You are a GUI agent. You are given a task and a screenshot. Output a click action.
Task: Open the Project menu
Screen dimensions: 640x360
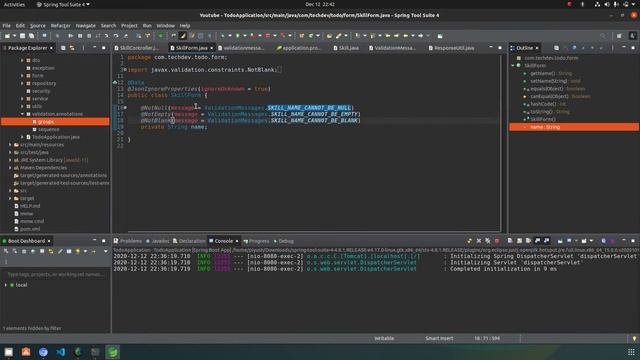tap(129, 25)
